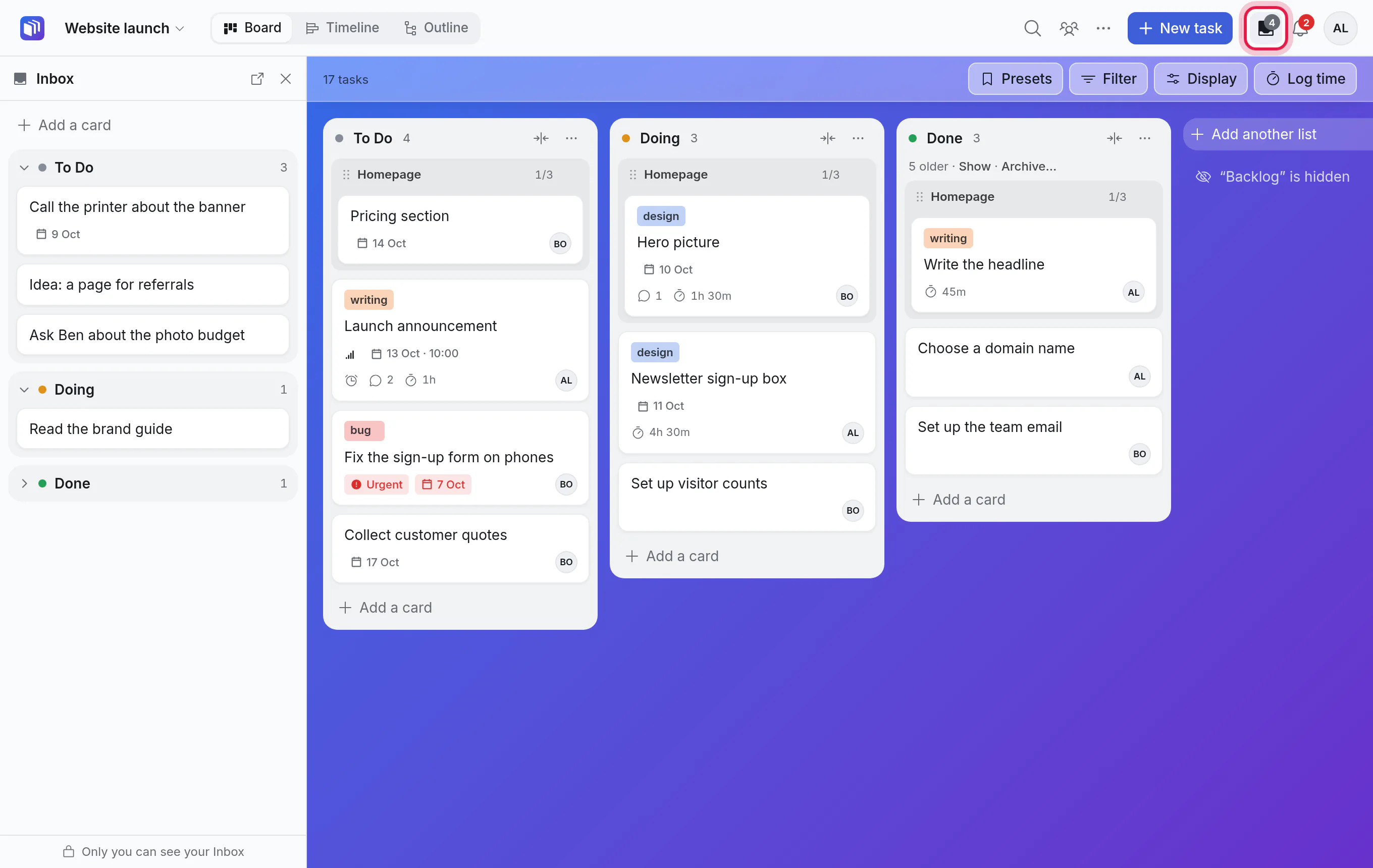Click the alarm reminder icon on Launch announcement
Image resolution: width=1373 pixels, height=868 pixels.
pos(351,380)
